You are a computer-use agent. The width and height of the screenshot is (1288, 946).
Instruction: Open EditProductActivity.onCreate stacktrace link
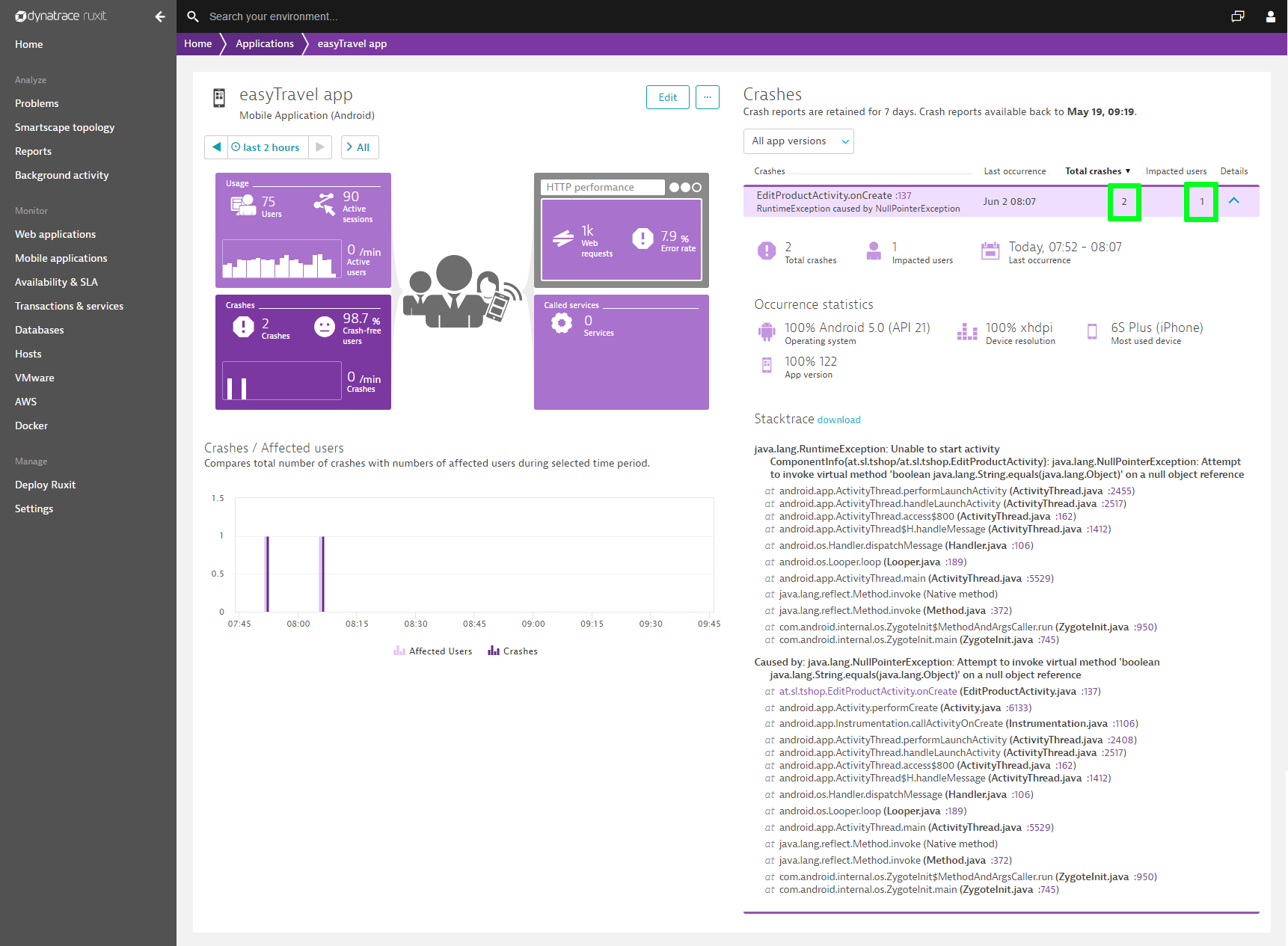868,692
